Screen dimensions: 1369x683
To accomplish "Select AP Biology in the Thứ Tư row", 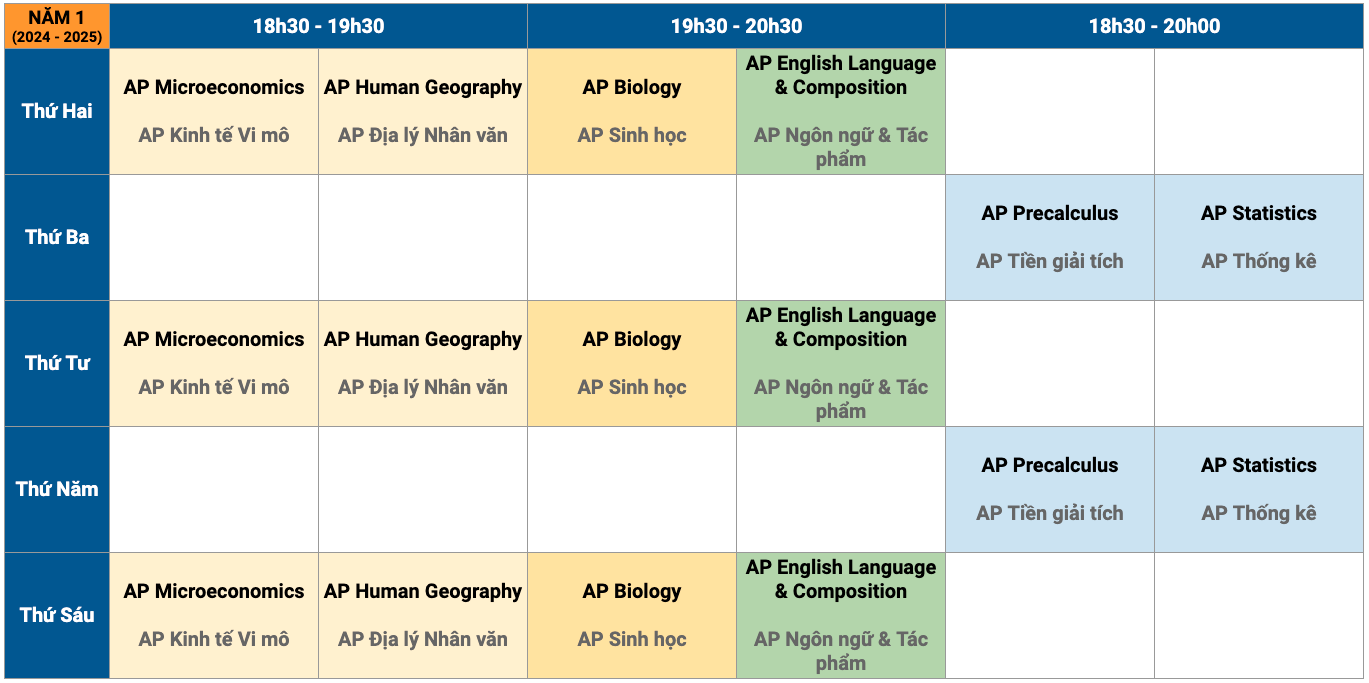I will [x=632, y=363].
